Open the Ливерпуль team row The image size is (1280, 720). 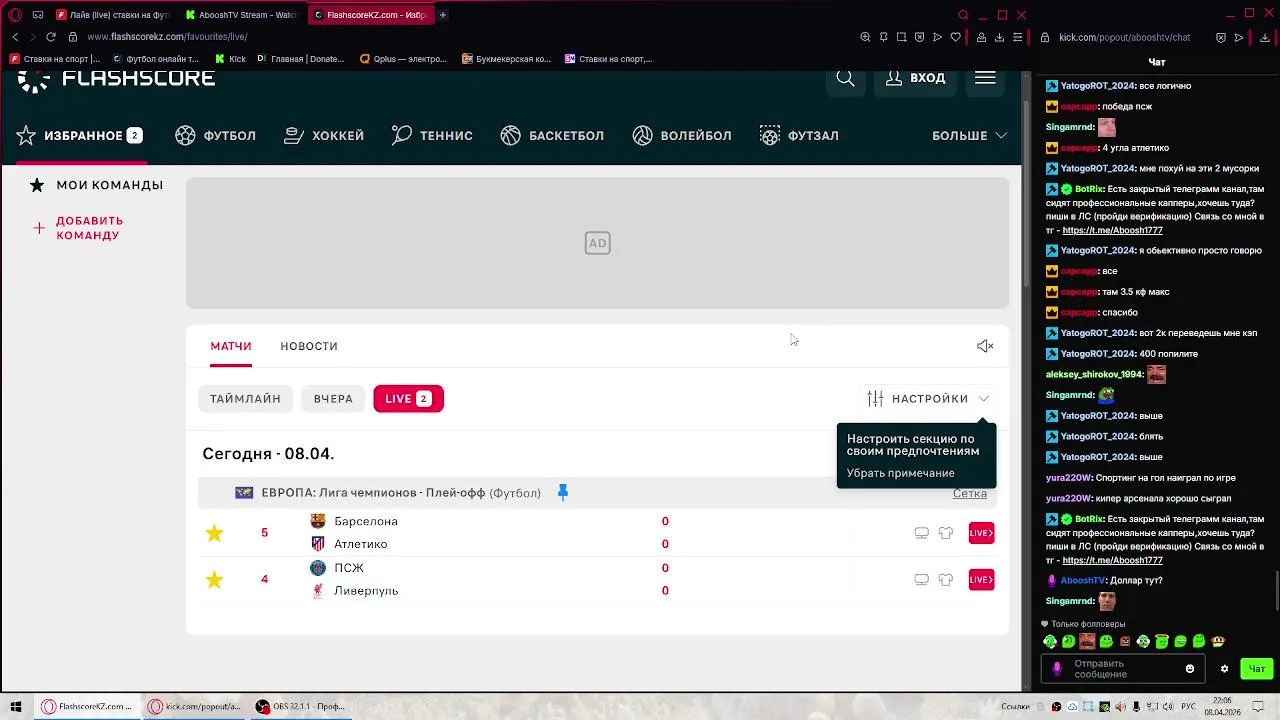click(366, 591)
